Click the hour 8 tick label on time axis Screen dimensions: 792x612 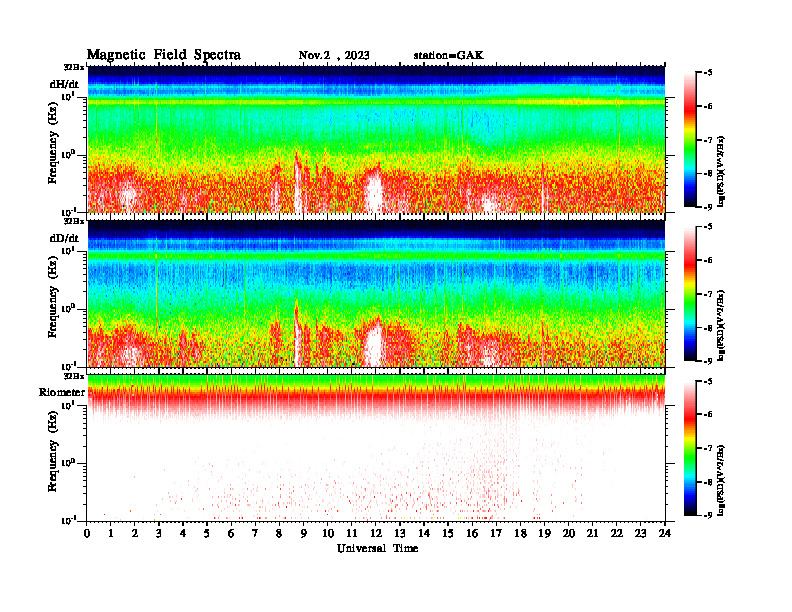pyautogui.click(x=279, y=534)
